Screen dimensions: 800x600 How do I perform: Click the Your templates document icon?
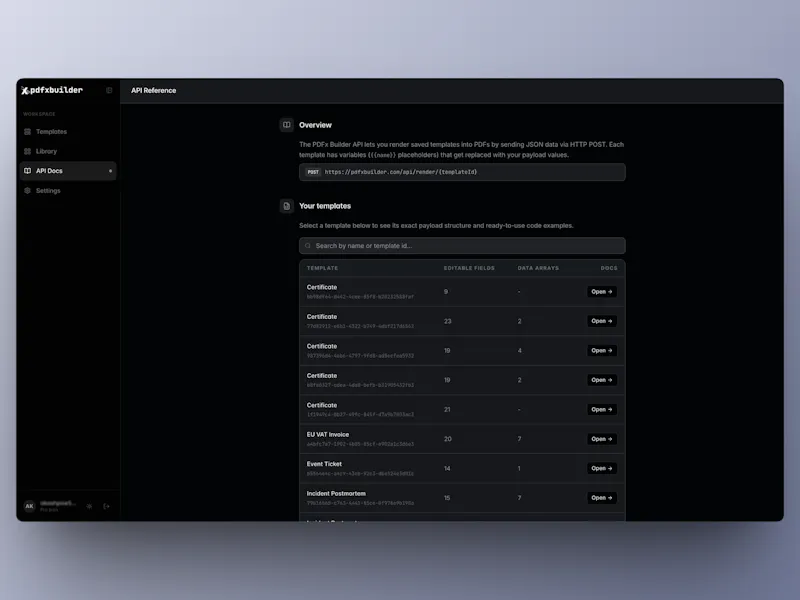[x=287, y=206]
